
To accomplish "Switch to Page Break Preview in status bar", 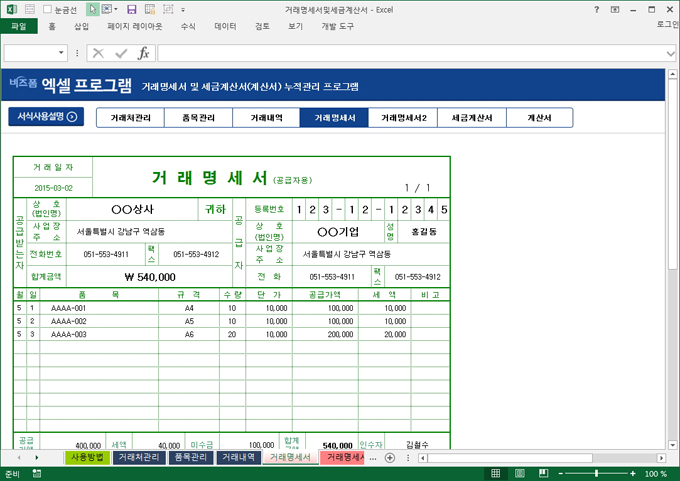I will [x=543, y=474].
